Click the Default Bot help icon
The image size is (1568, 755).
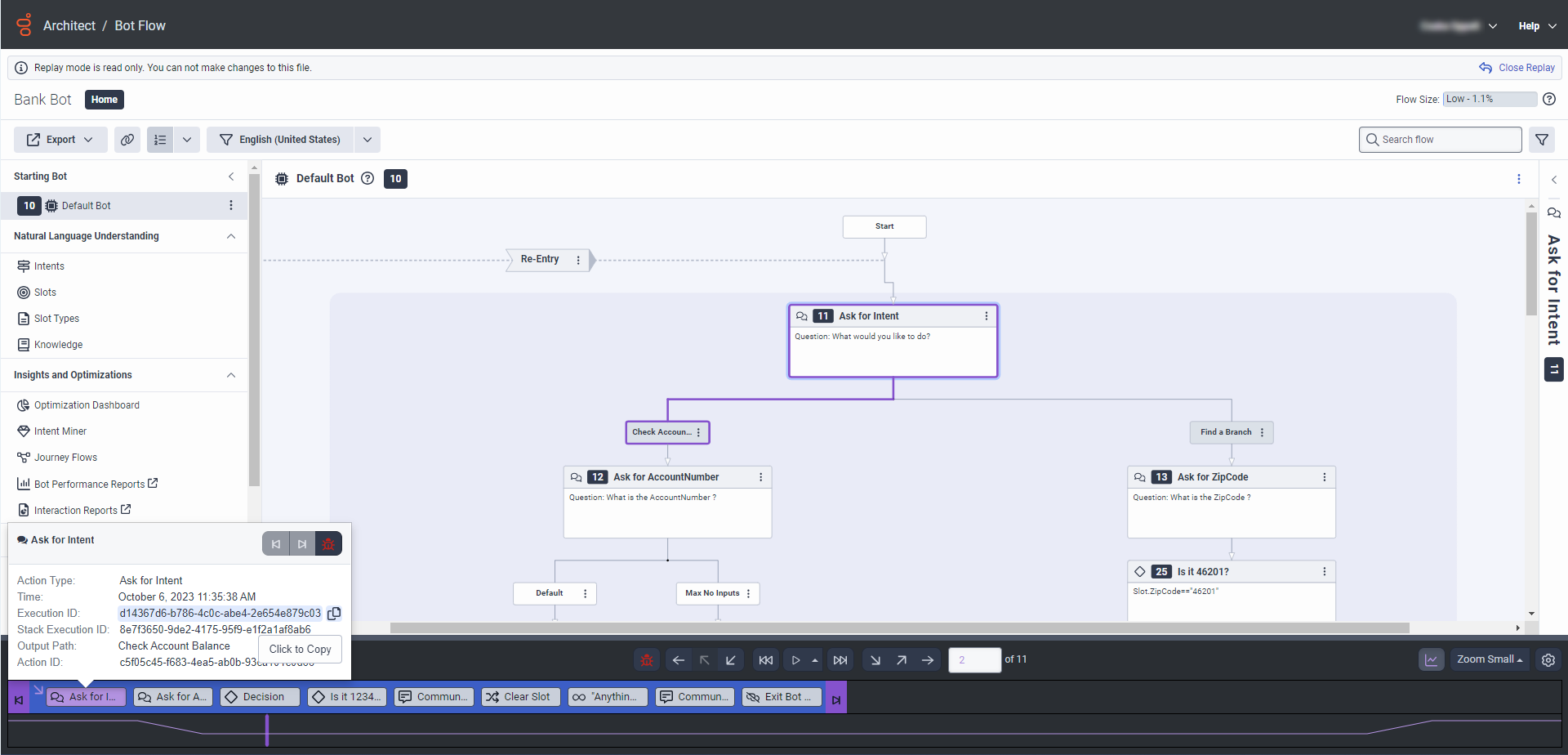(x=367, y=178)
